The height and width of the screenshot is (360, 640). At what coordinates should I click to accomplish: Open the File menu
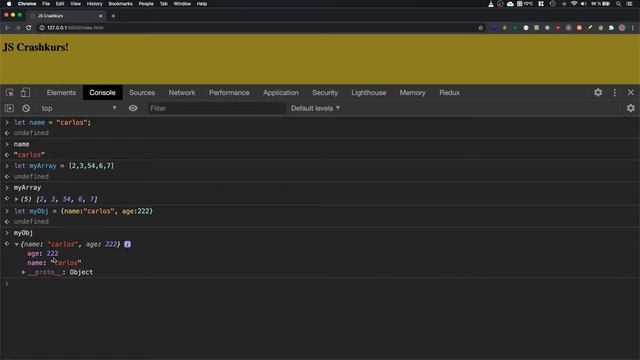point(46,4)
